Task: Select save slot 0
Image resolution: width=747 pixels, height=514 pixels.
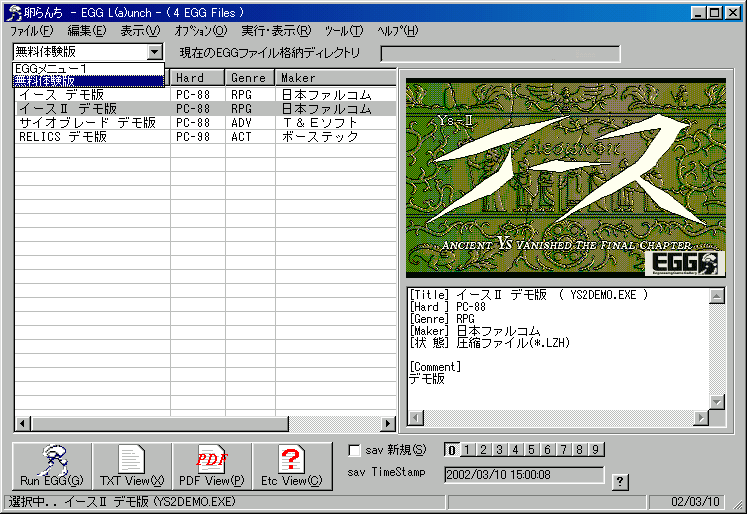Action: tap(452, 450)
